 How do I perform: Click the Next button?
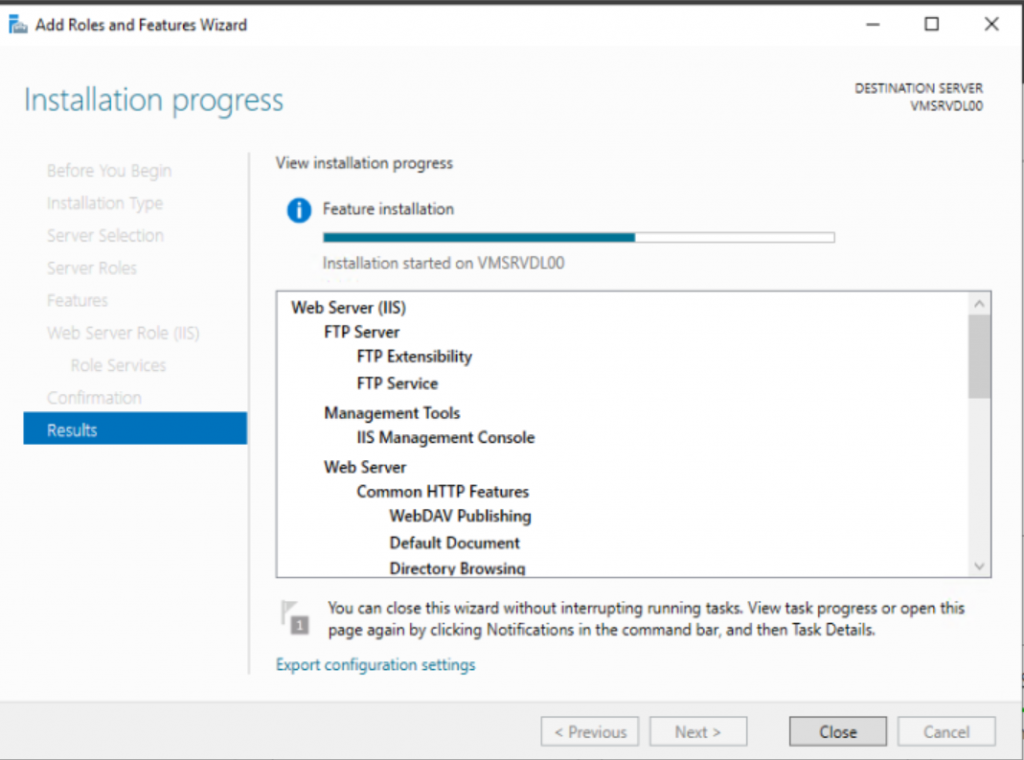[698, 731]
